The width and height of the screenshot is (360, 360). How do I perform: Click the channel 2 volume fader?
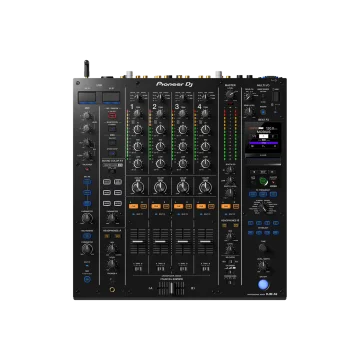click(160, 241)
